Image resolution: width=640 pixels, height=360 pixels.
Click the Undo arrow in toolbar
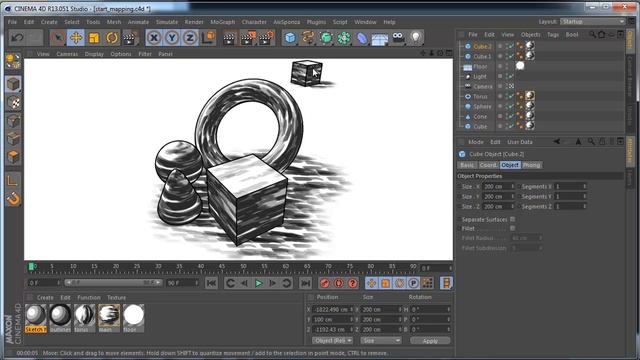(x=17, y=38)
